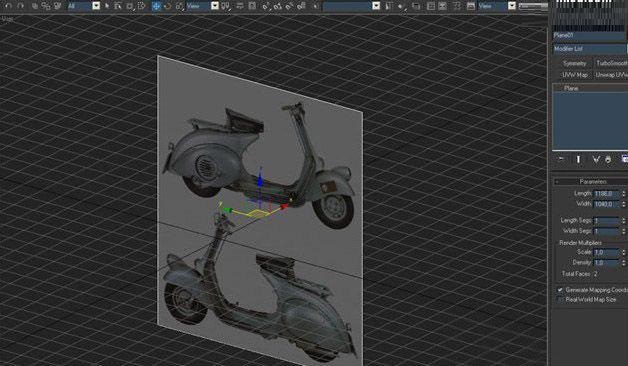Screen dimensions: 628x366
Task: Open Select by Name dialog icon
Action: pyautogui.click(x=118, y=6)
